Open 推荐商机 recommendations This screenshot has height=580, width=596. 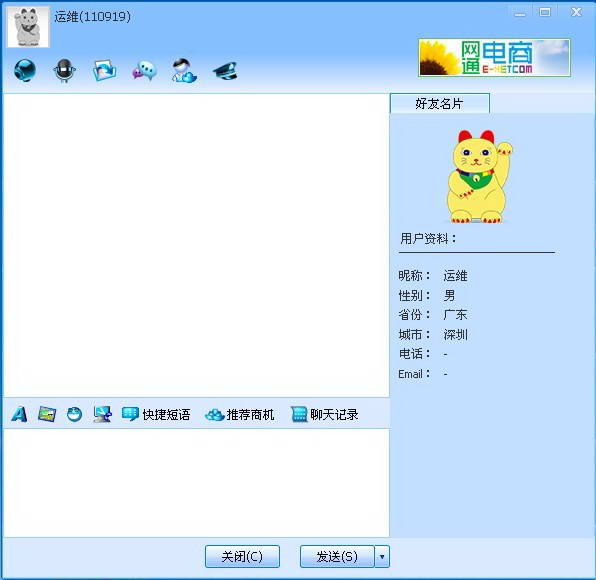[x=239, y=414]
